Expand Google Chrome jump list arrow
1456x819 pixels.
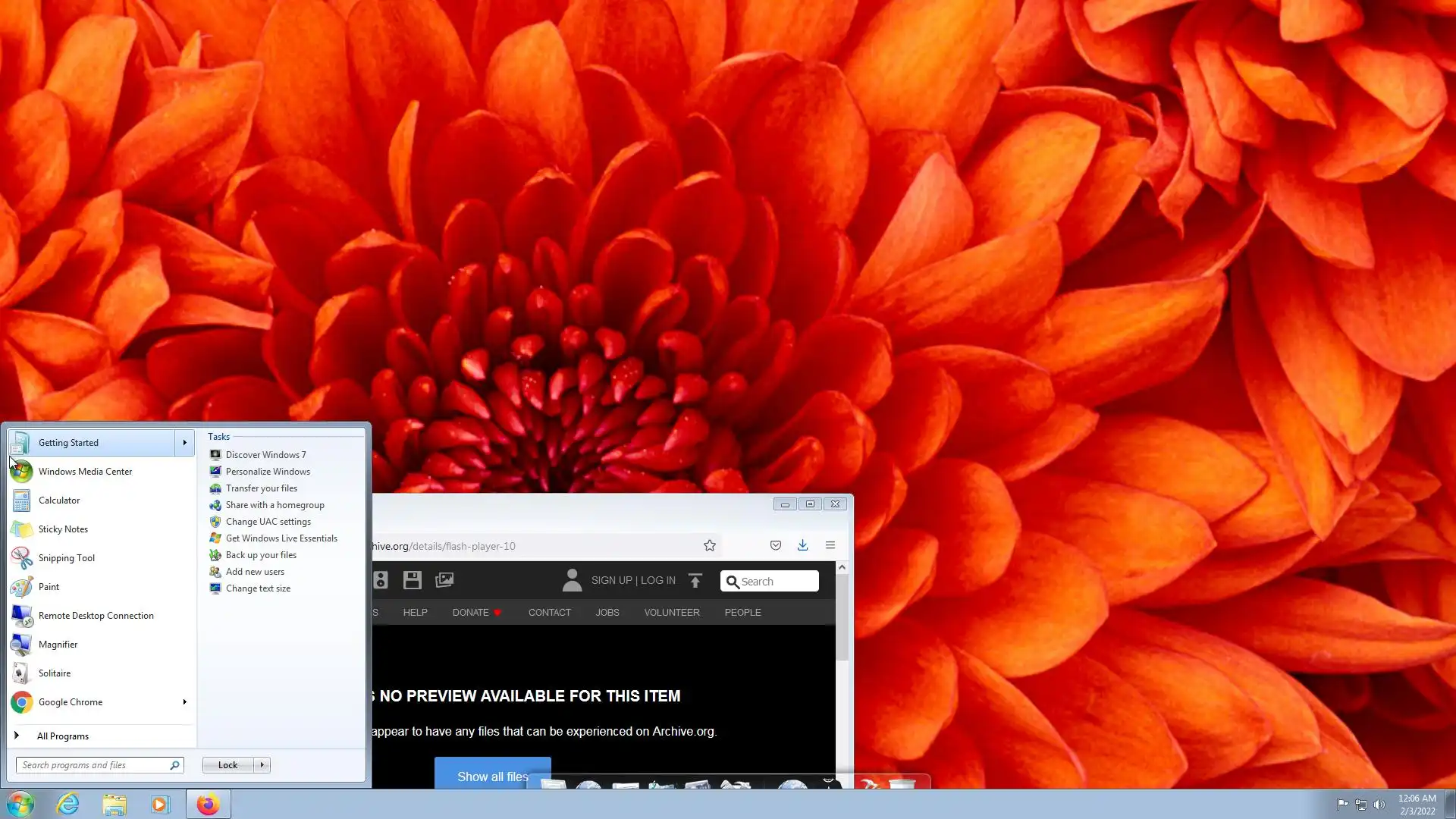tap(184, 702)
